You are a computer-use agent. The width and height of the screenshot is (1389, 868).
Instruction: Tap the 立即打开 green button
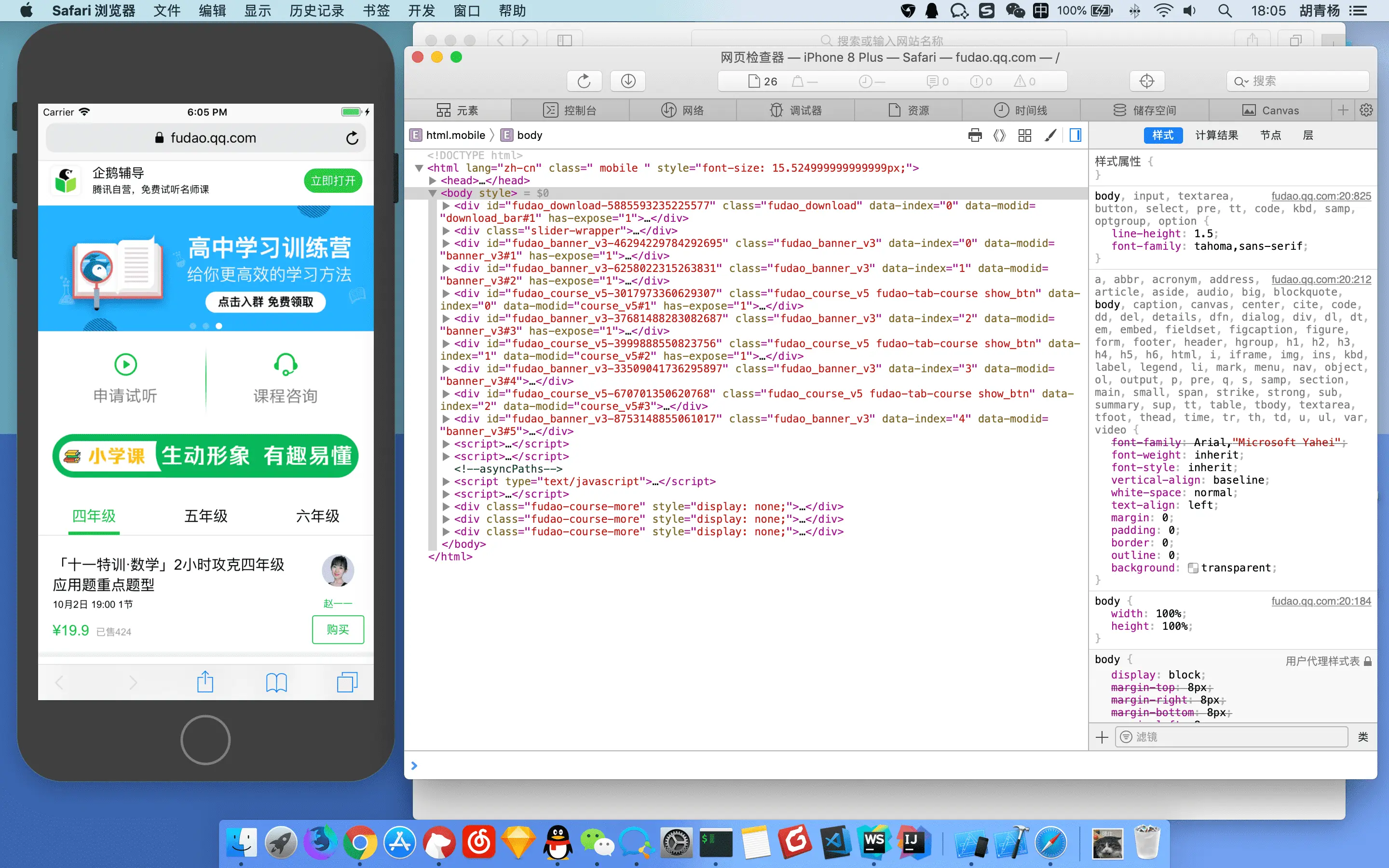pyautogui.click(x=333, y=181)
